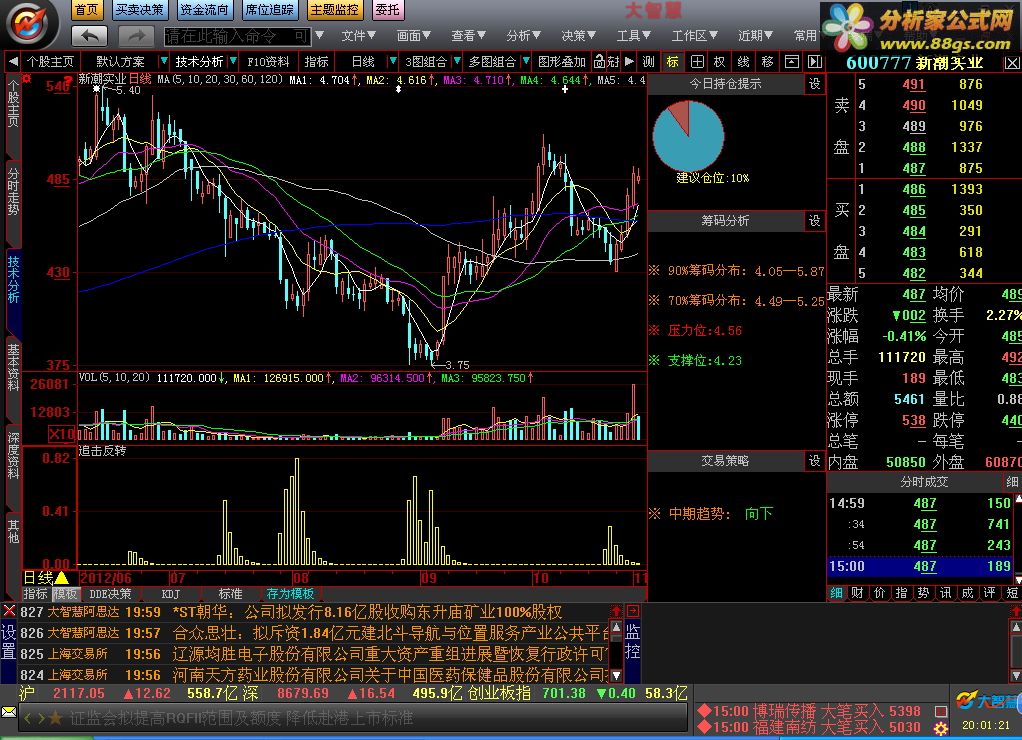Switch to the 价 price tab

[x=880, y=593]
